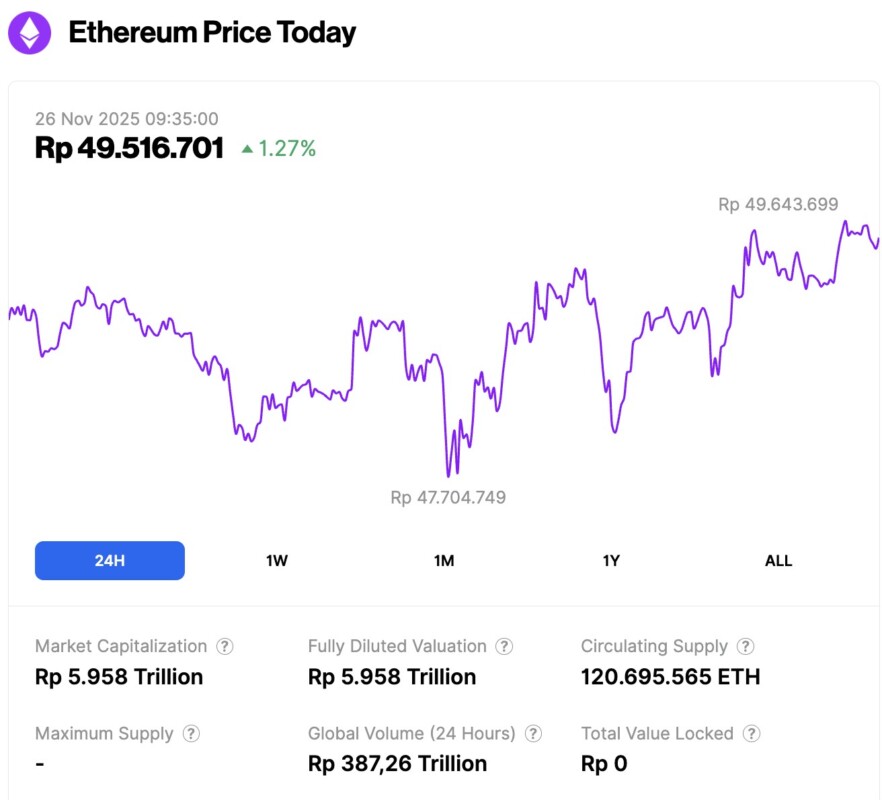Click the purple Ethereum logo icon
This screenshot has height=800, width=882.
pos(30,33)
